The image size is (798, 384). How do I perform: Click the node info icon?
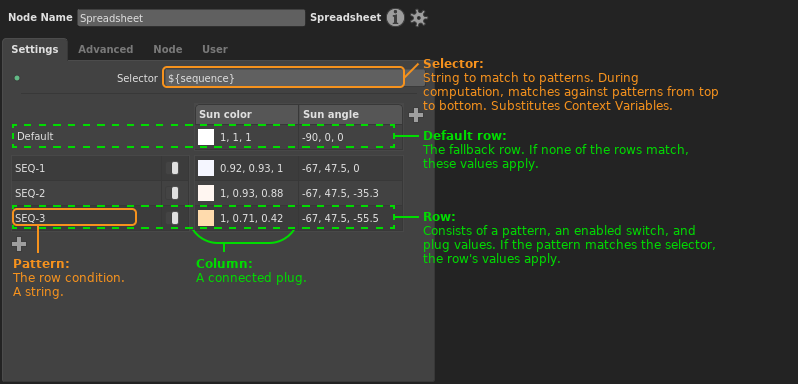[395, 18]
